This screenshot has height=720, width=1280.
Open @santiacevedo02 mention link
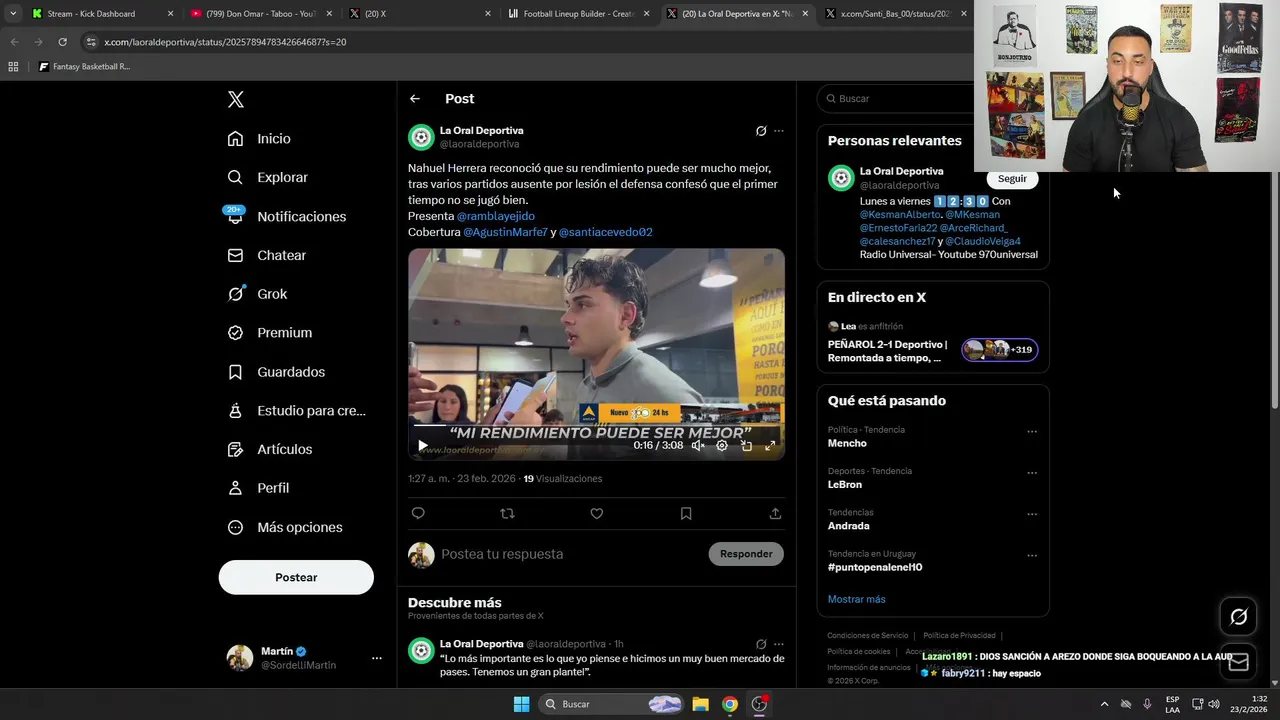(606, 232)
